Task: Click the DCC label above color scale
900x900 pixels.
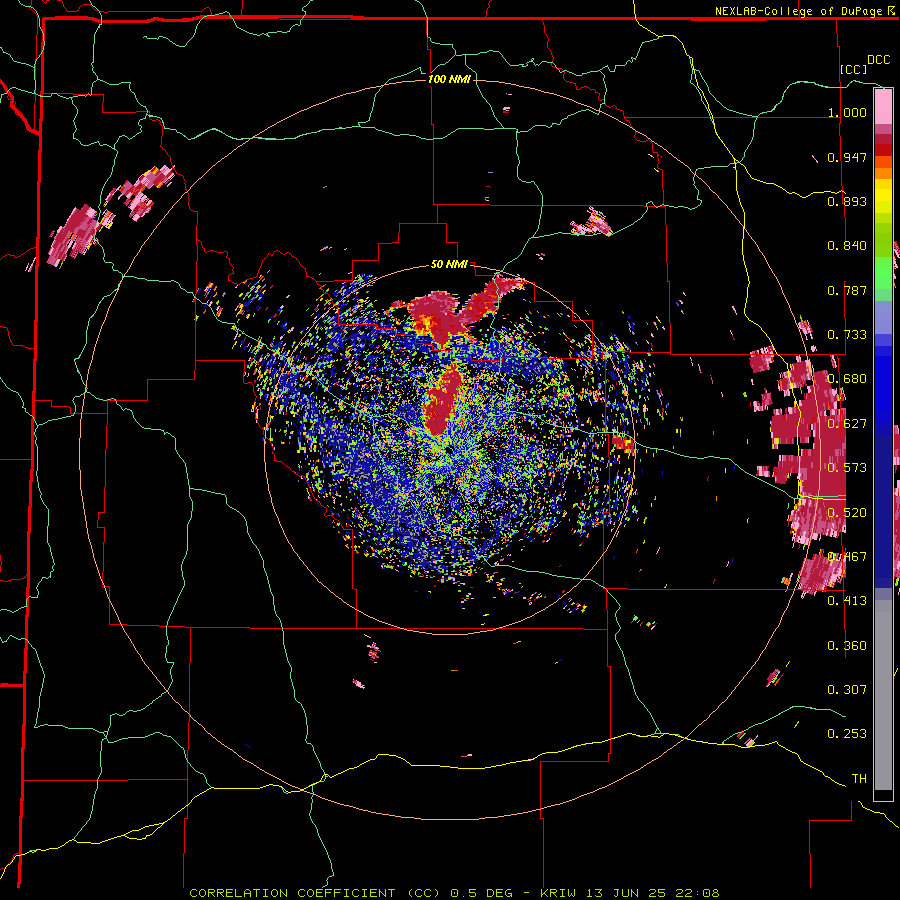Action: click(878, 60)
